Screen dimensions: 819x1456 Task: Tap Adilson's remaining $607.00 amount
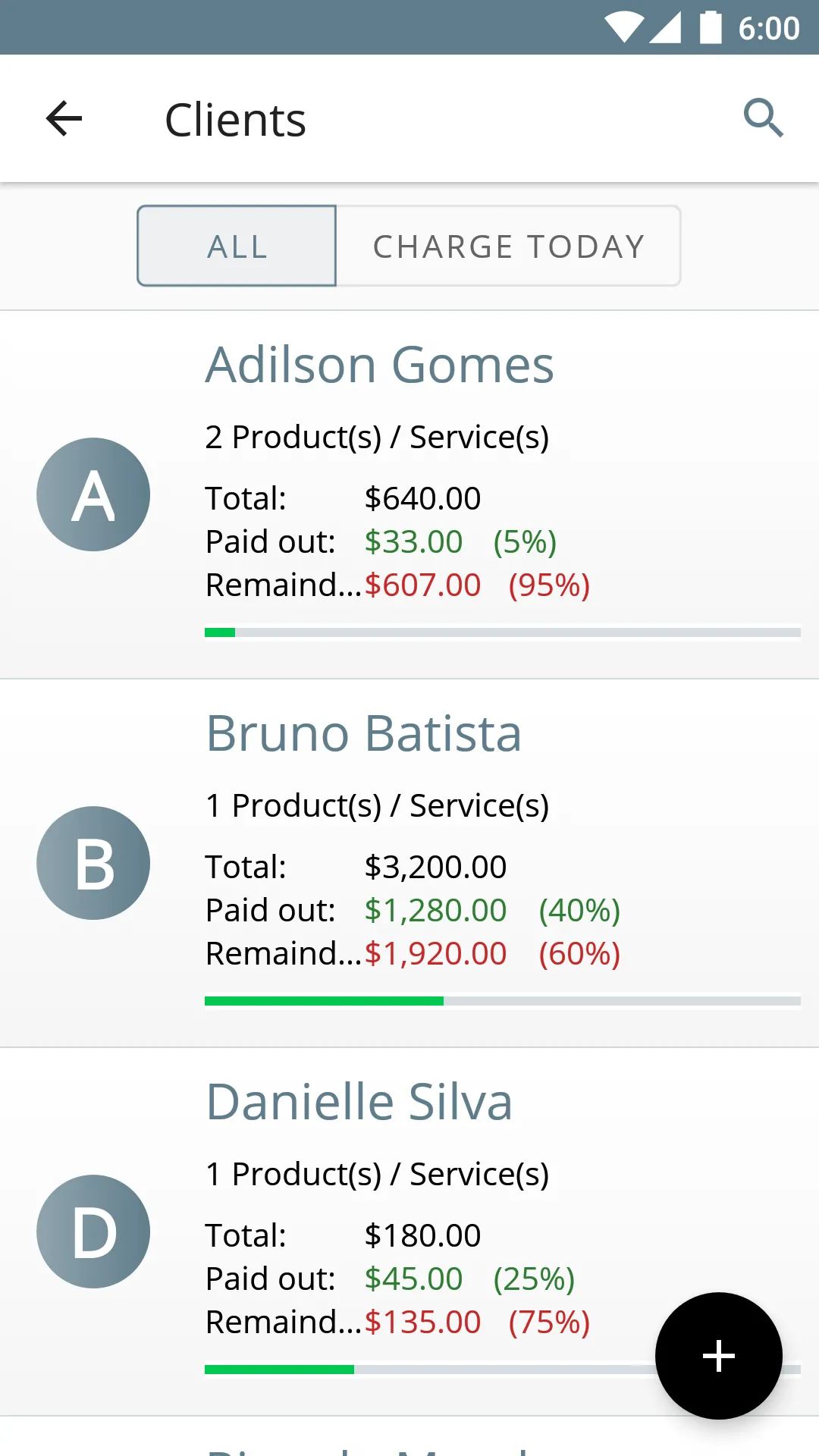click(422, 585)
